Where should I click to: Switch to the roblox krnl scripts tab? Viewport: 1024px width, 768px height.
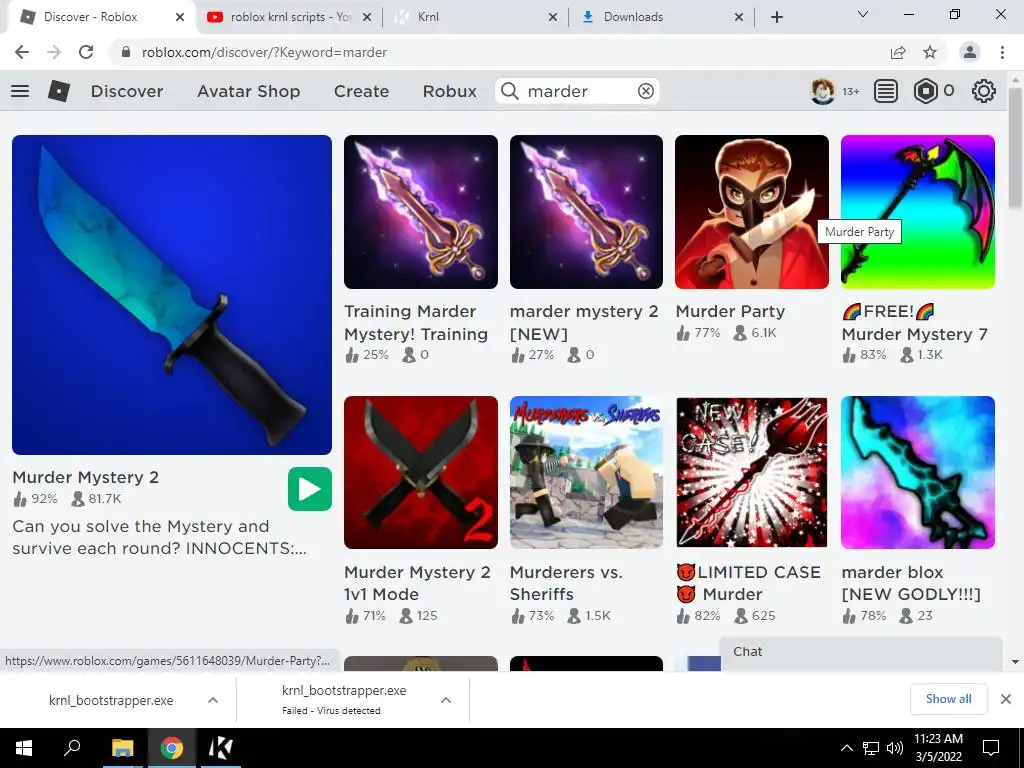click(x=289, y=17)
